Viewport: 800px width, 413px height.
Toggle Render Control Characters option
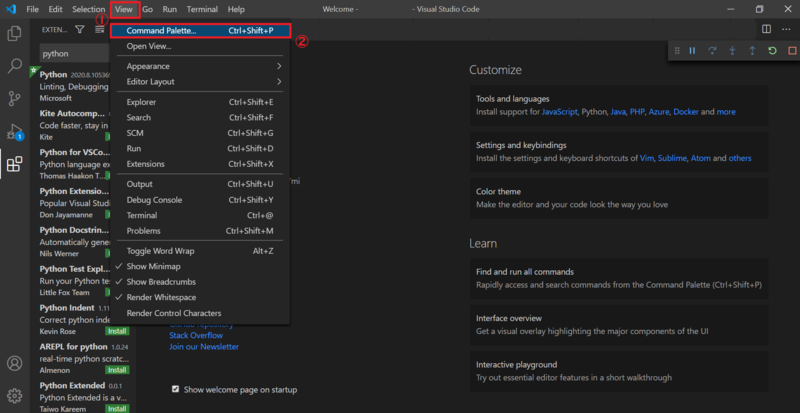click(199, 313)
